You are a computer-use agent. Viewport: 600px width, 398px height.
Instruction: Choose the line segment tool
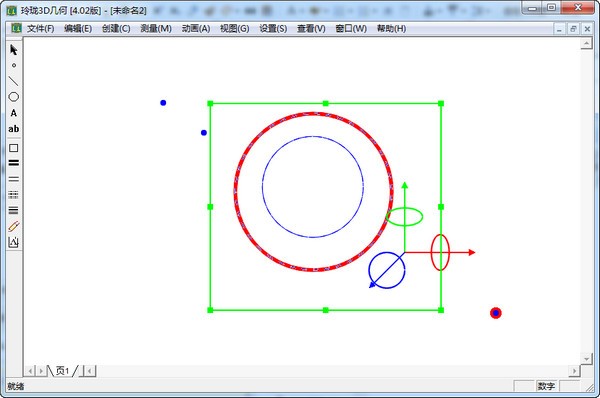[14, 81]
